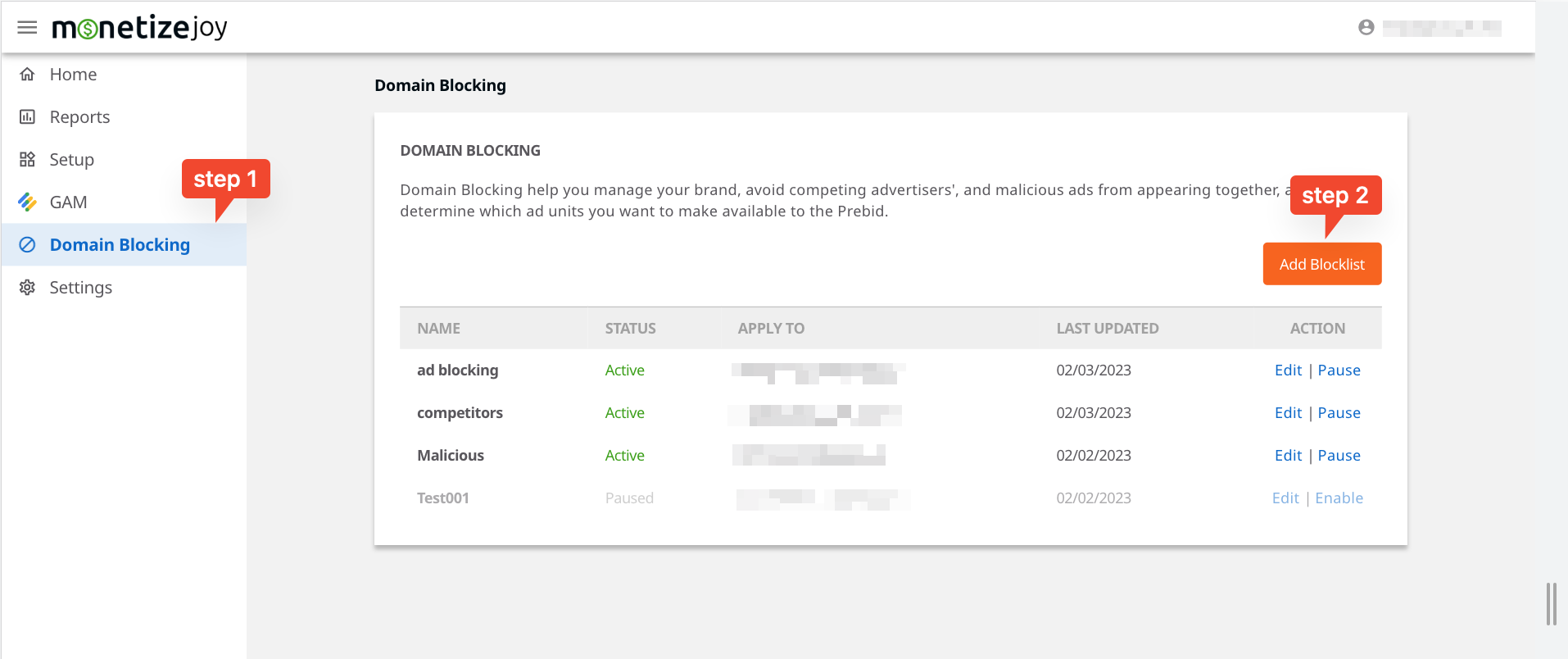Click the Setup widgets icon
1568x659 pixels.
click(27, 160)
